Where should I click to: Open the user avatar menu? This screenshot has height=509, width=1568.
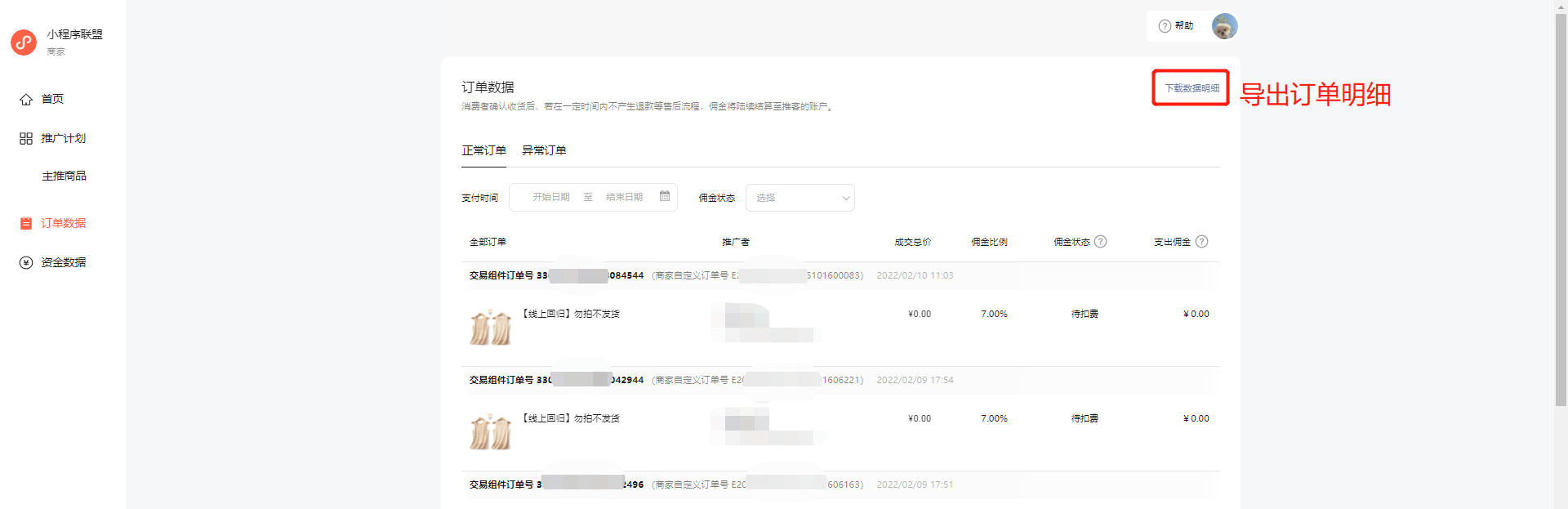[1224, 26]
